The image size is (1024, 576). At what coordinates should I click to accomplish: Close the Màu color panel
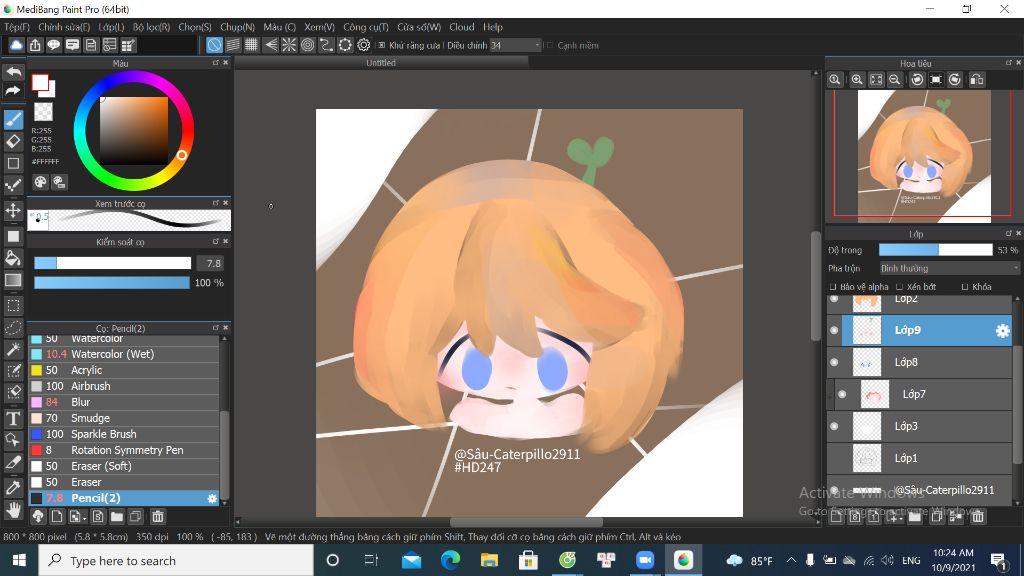(226, 63)
